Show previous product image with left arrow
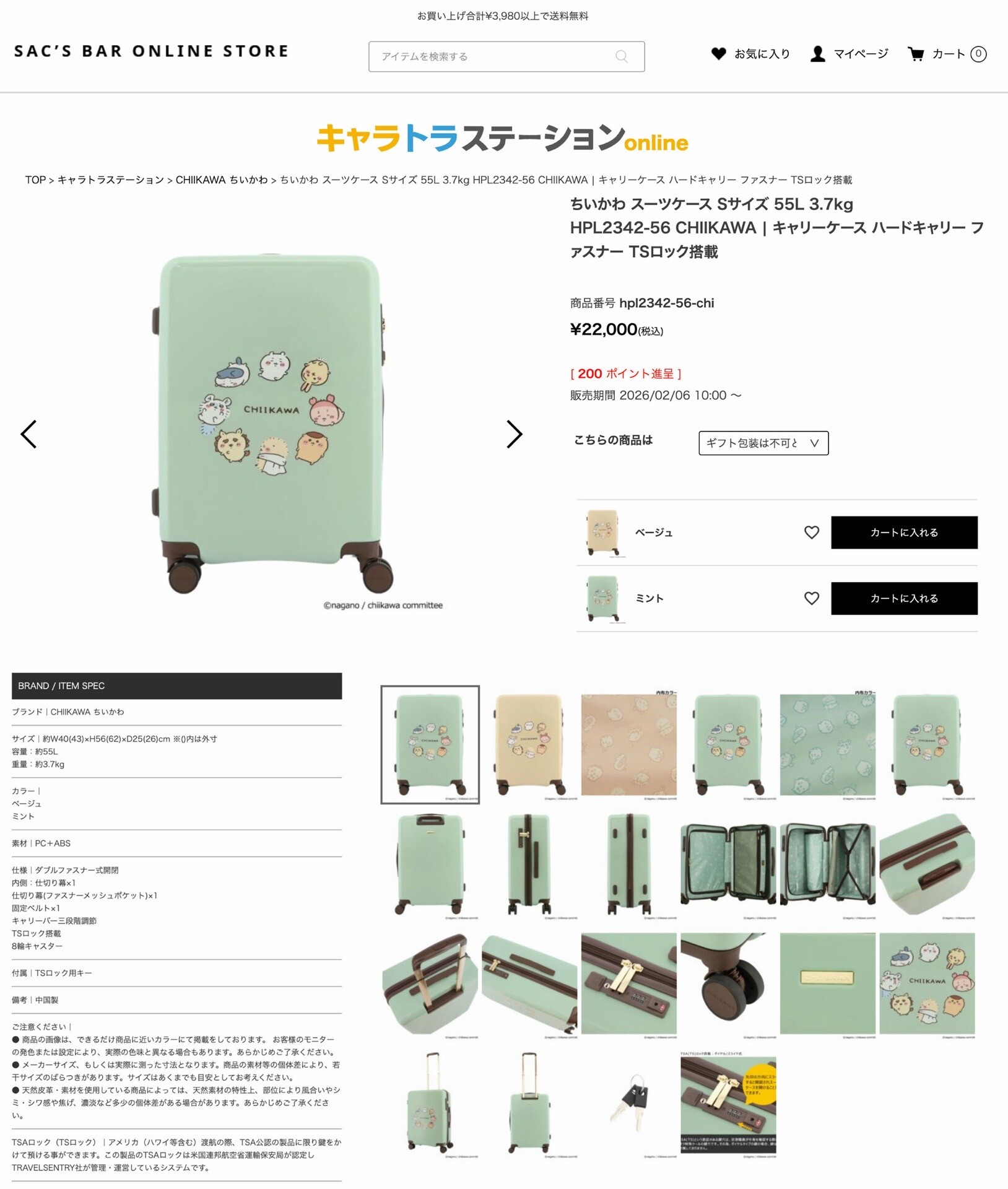The width and height of the screenshot is (1008, 1189). pos(28,434)
